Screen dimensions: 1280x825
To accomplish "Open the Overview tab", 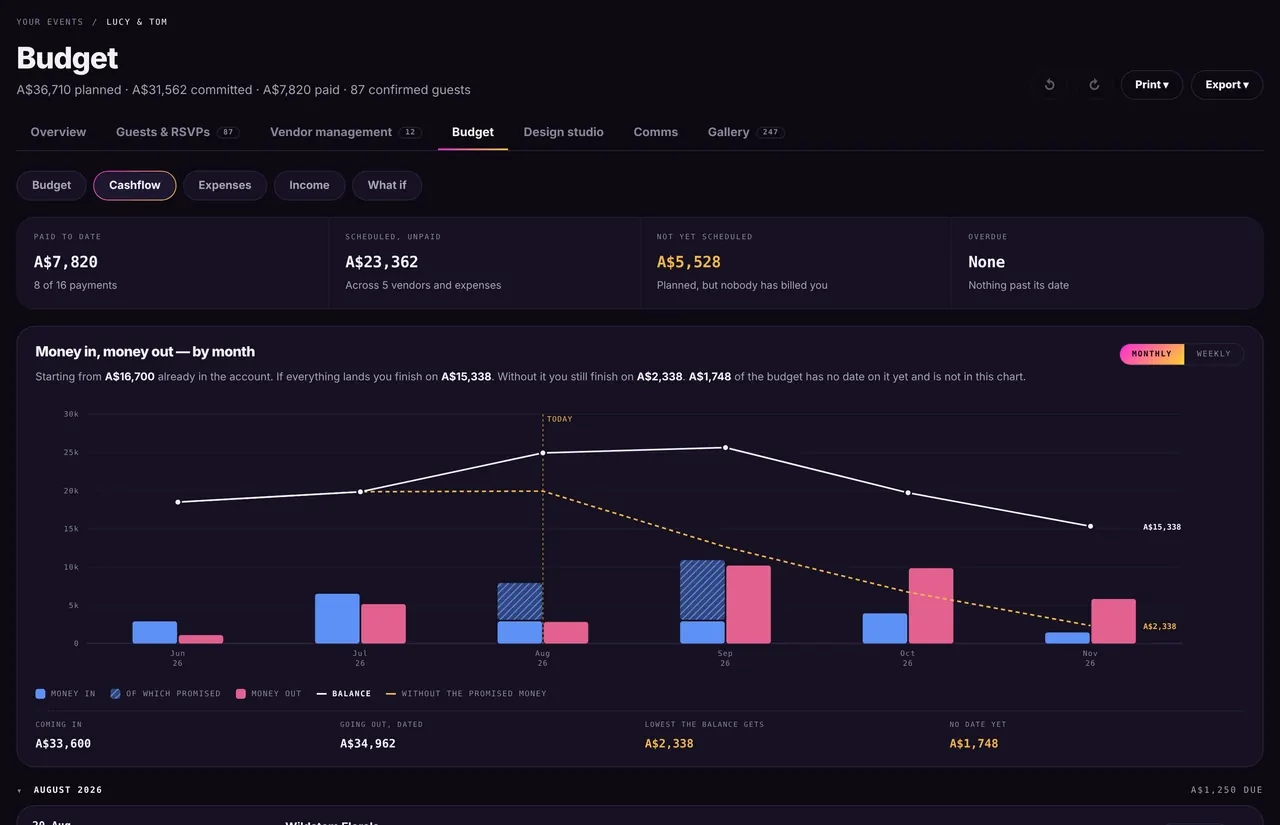I will [58, 132].
